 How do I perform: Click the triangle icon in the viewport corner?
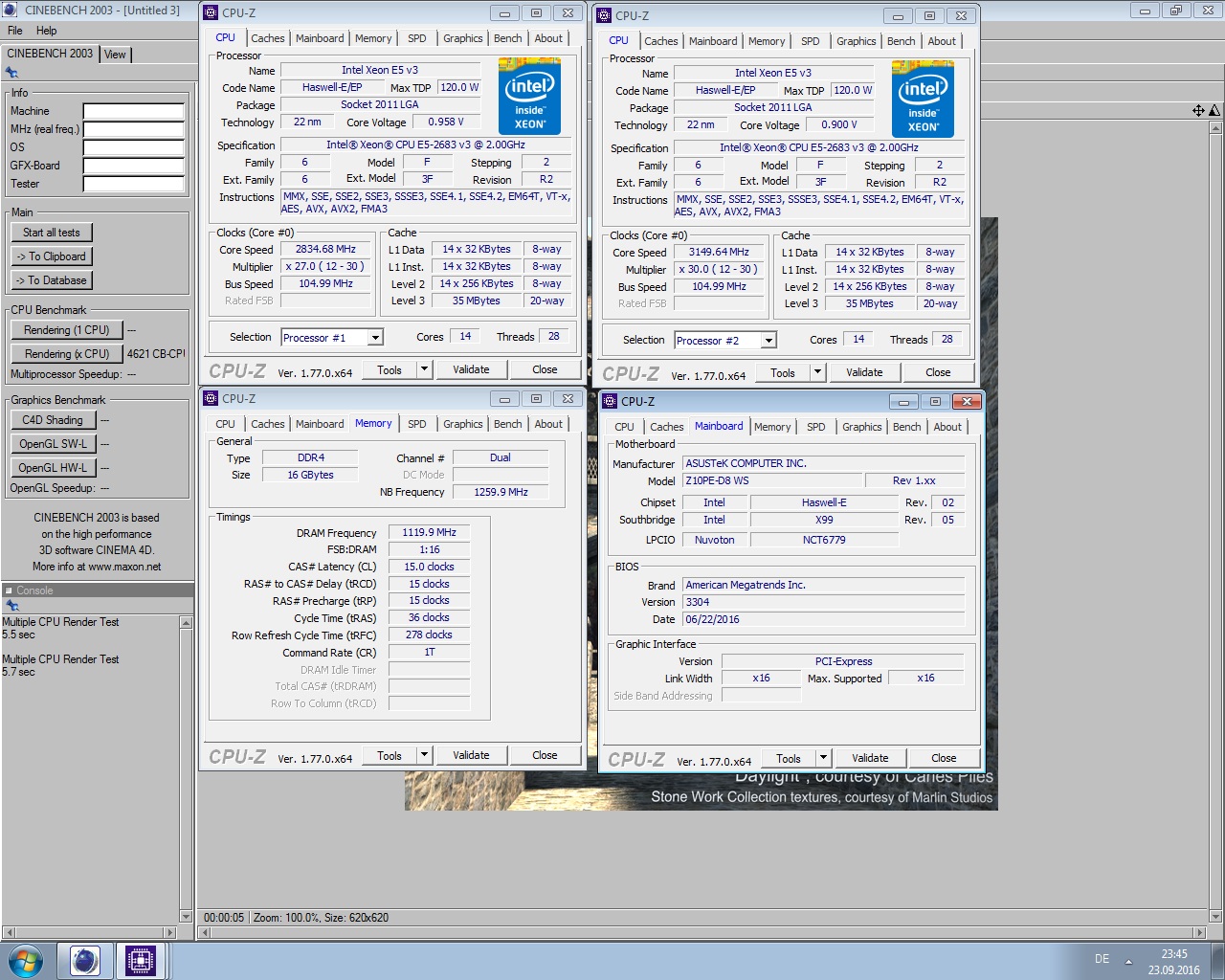tap(1214, 111)
